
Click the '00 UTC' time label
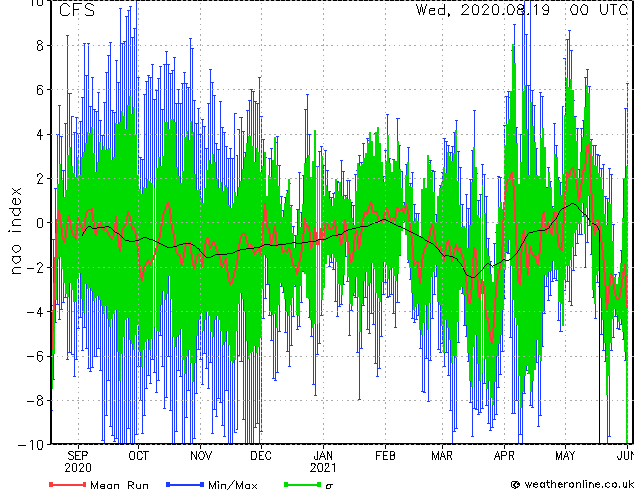click(x=599, y=10)
